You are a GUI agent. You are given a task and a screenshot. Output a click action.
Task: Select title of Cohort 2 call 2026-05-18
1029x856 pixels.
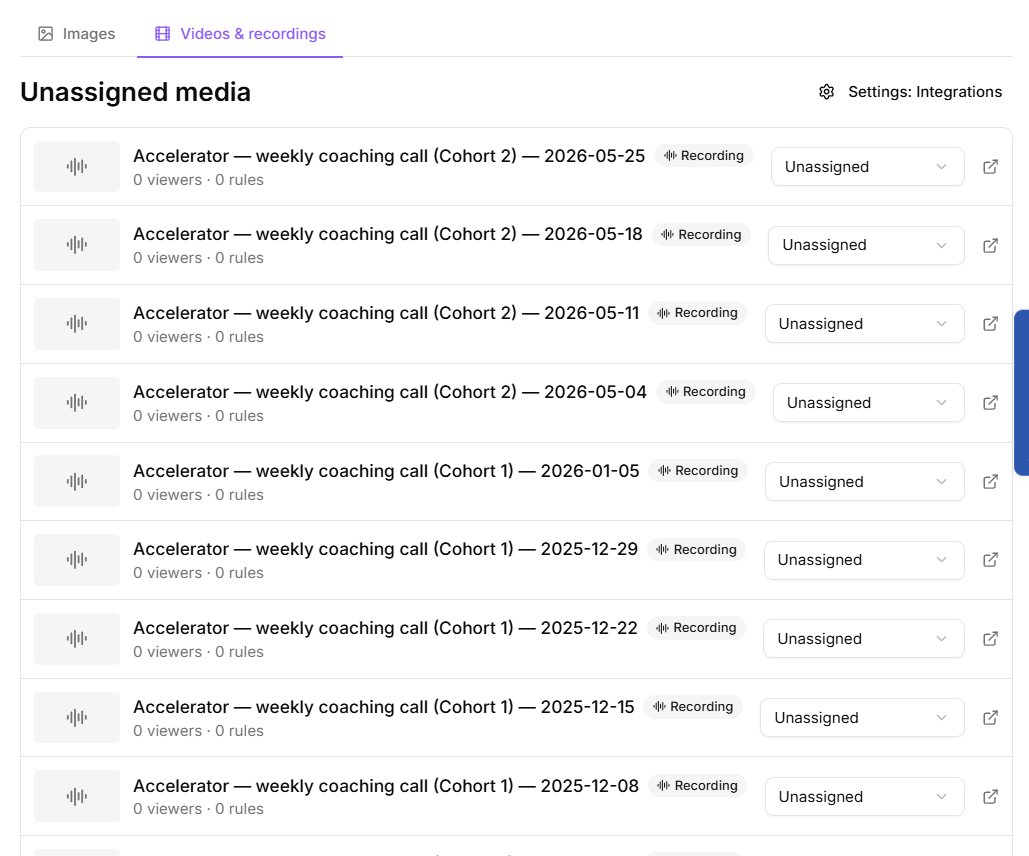[388, 234]
